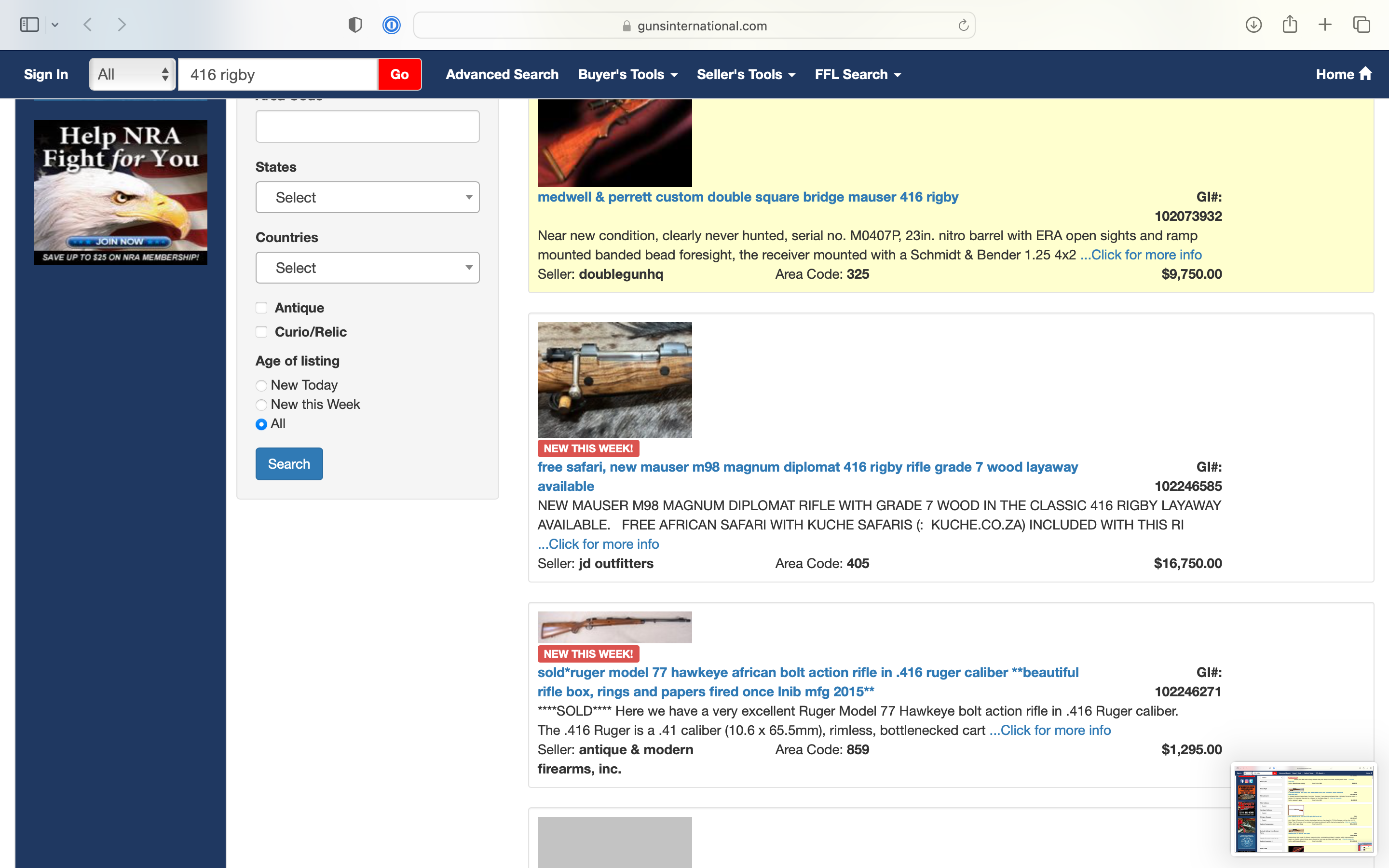This screenshot has width=1389, height=868.
Task: Click GI number 102246271
Action: [x=1188, y=692]
